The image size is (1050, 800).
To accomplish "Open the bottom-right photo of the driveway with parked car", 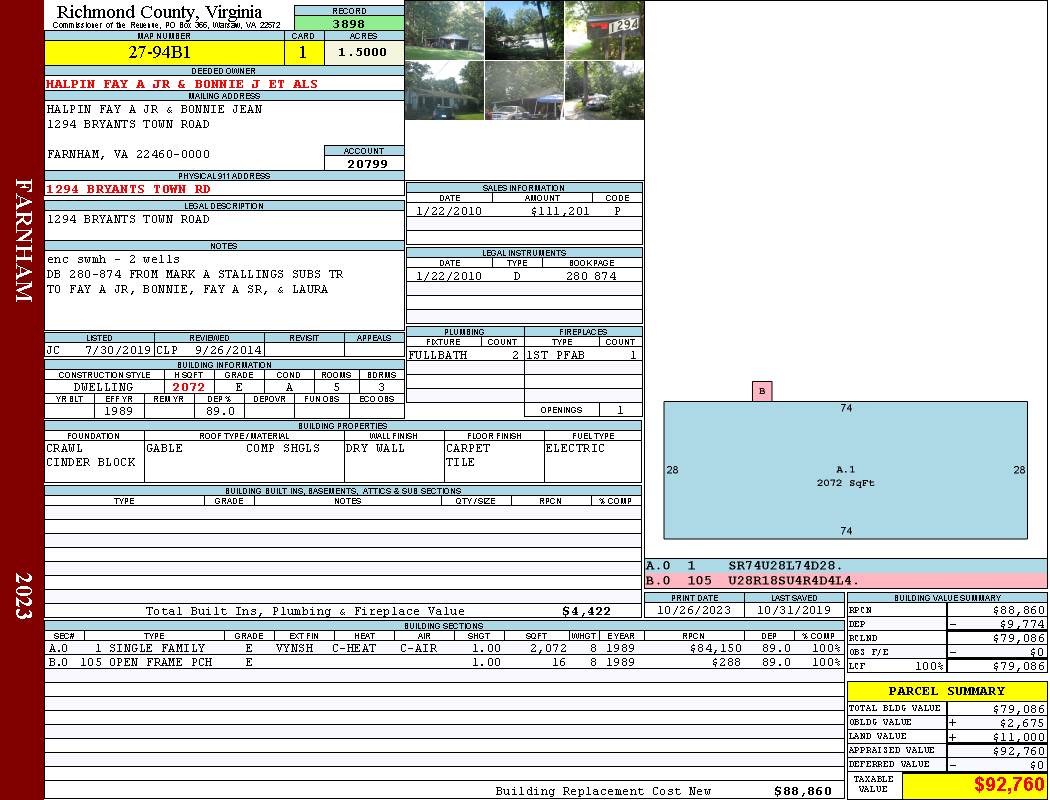I will click(604, 91).
